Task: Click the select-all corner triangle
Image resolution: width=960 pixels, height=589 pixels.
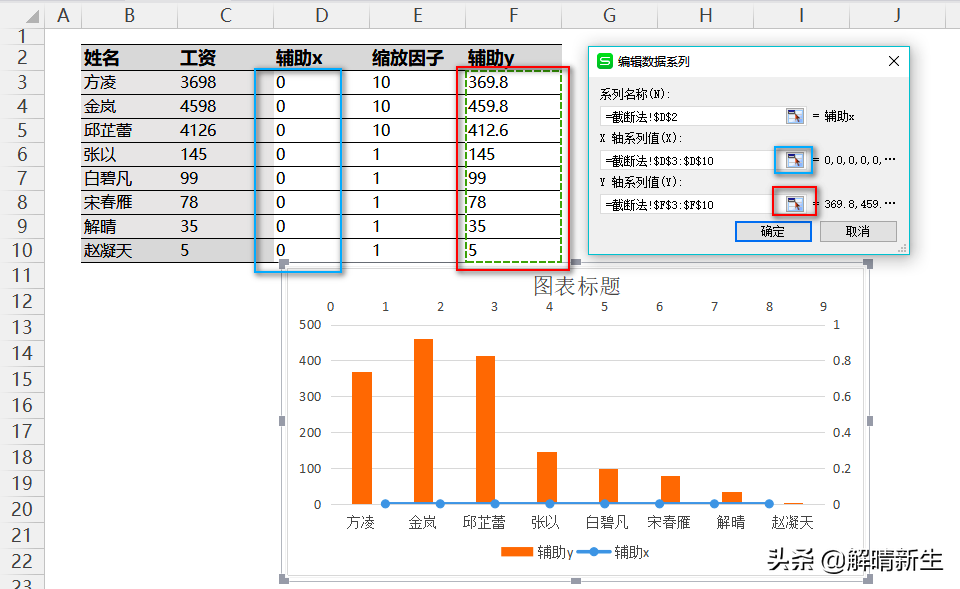Action: tap(31, 17)
